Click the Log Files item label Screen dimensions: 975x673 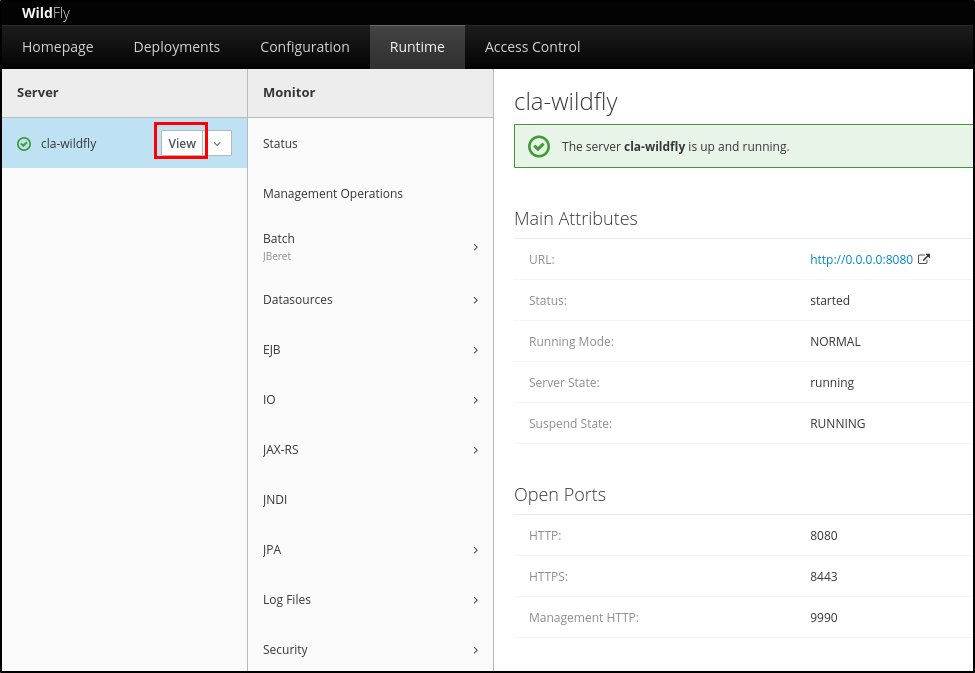[287, 600]
